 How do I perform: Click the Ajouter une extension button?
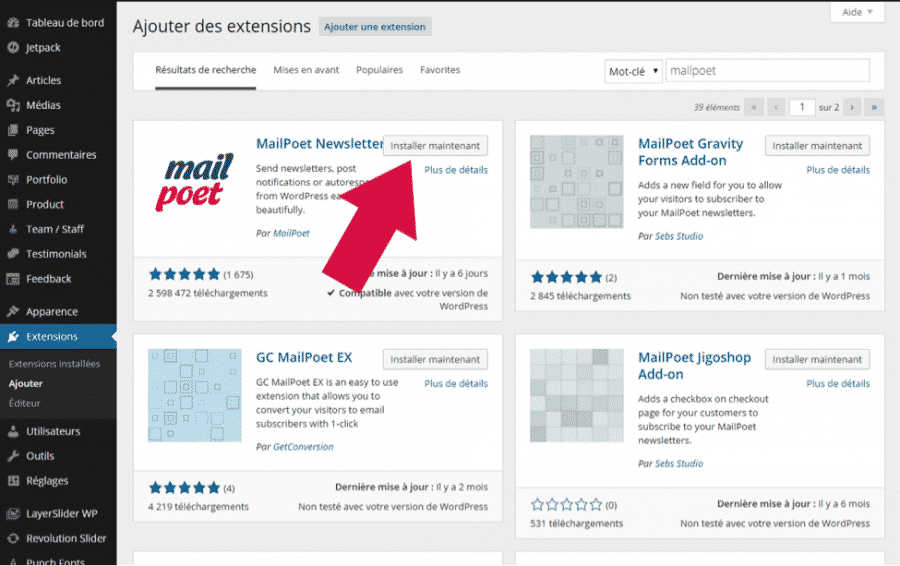point(375,27)
